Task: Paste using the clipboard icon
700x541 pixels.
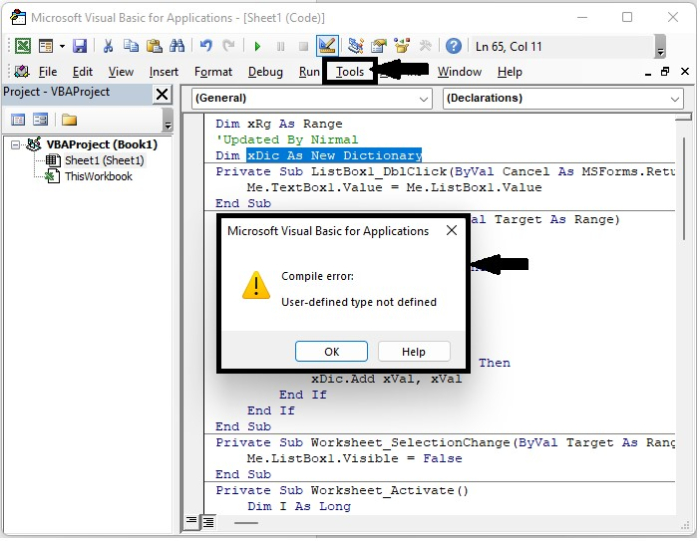Action: click(x=154, y=46)
